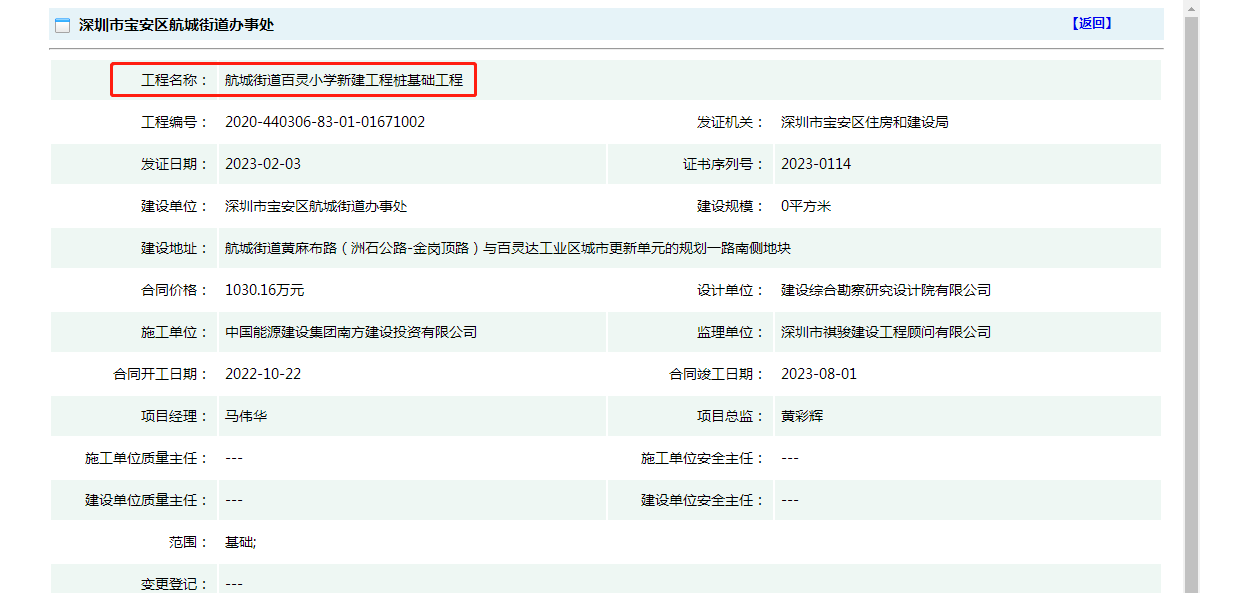Screen dimensions: 1236x593
Task: Click the design unit 建设综合勘察研究设计院有限公司
Action: (885, 290)
